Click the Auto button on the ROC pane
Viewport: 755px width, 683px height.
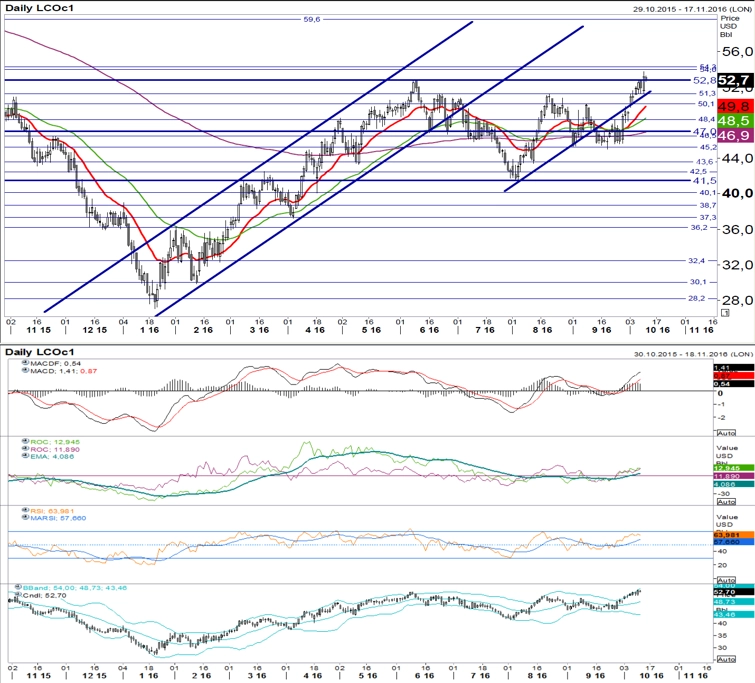point(726,501)
